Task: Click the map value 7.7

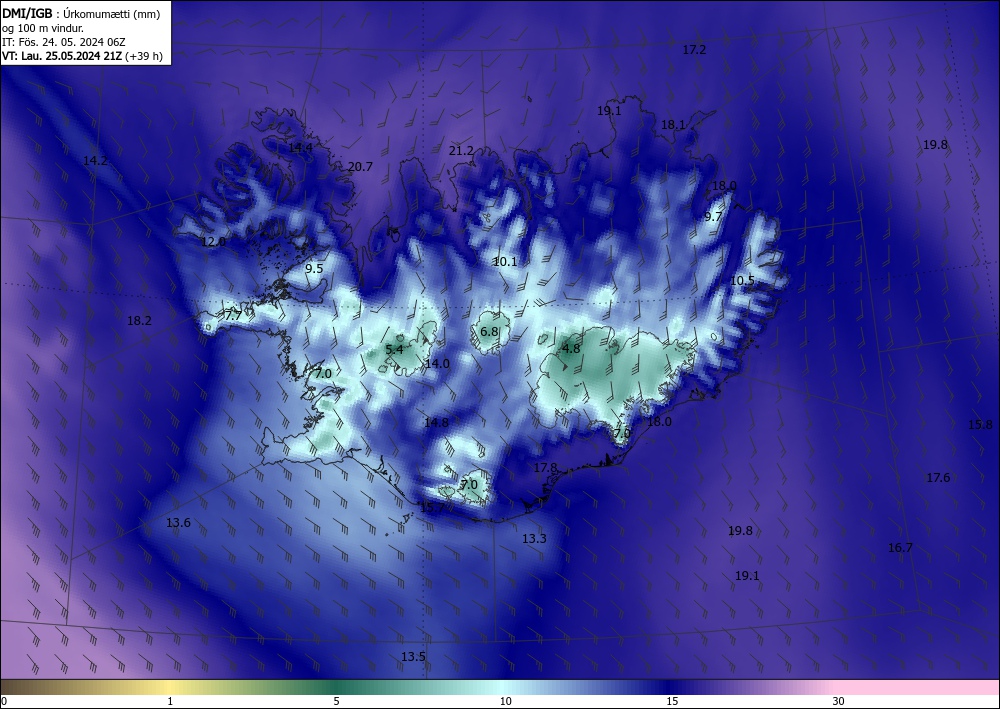Action: pyautogui.click(x=233, y=315)
